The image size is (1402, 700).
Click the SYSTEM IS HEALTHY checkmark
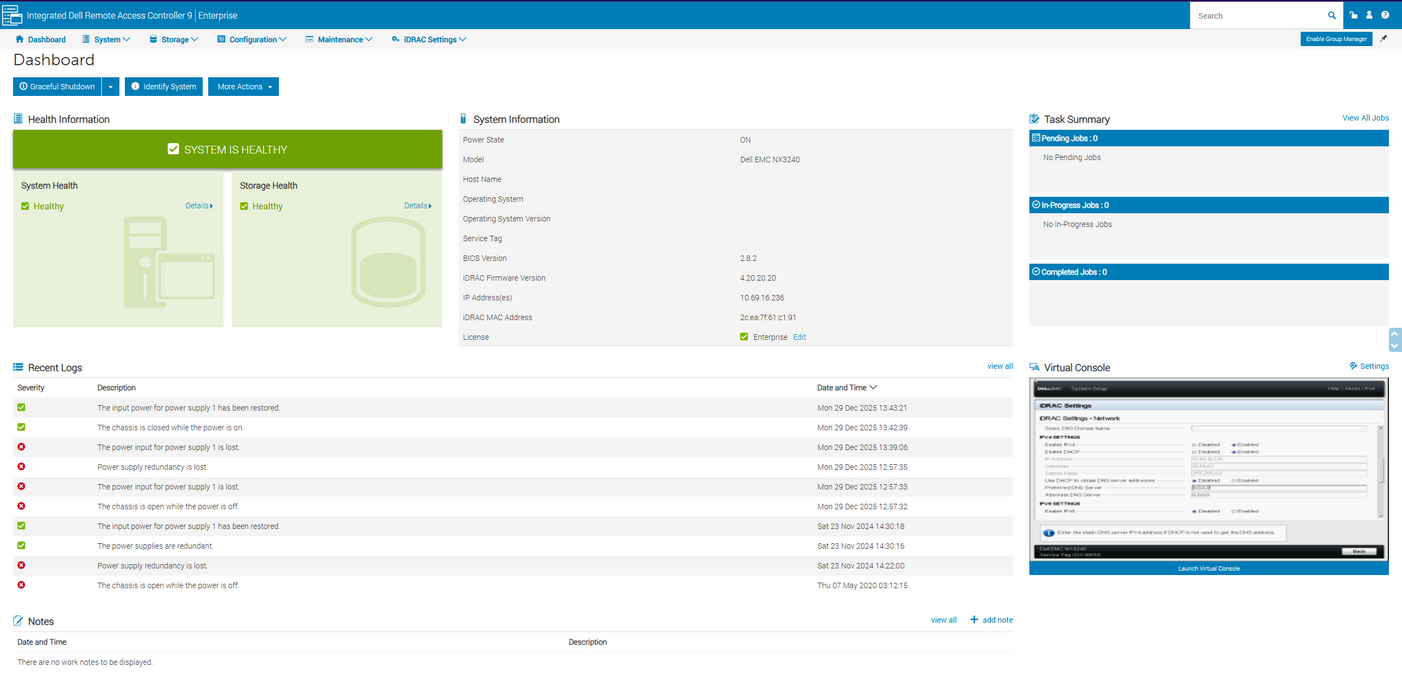click(173, 149)
